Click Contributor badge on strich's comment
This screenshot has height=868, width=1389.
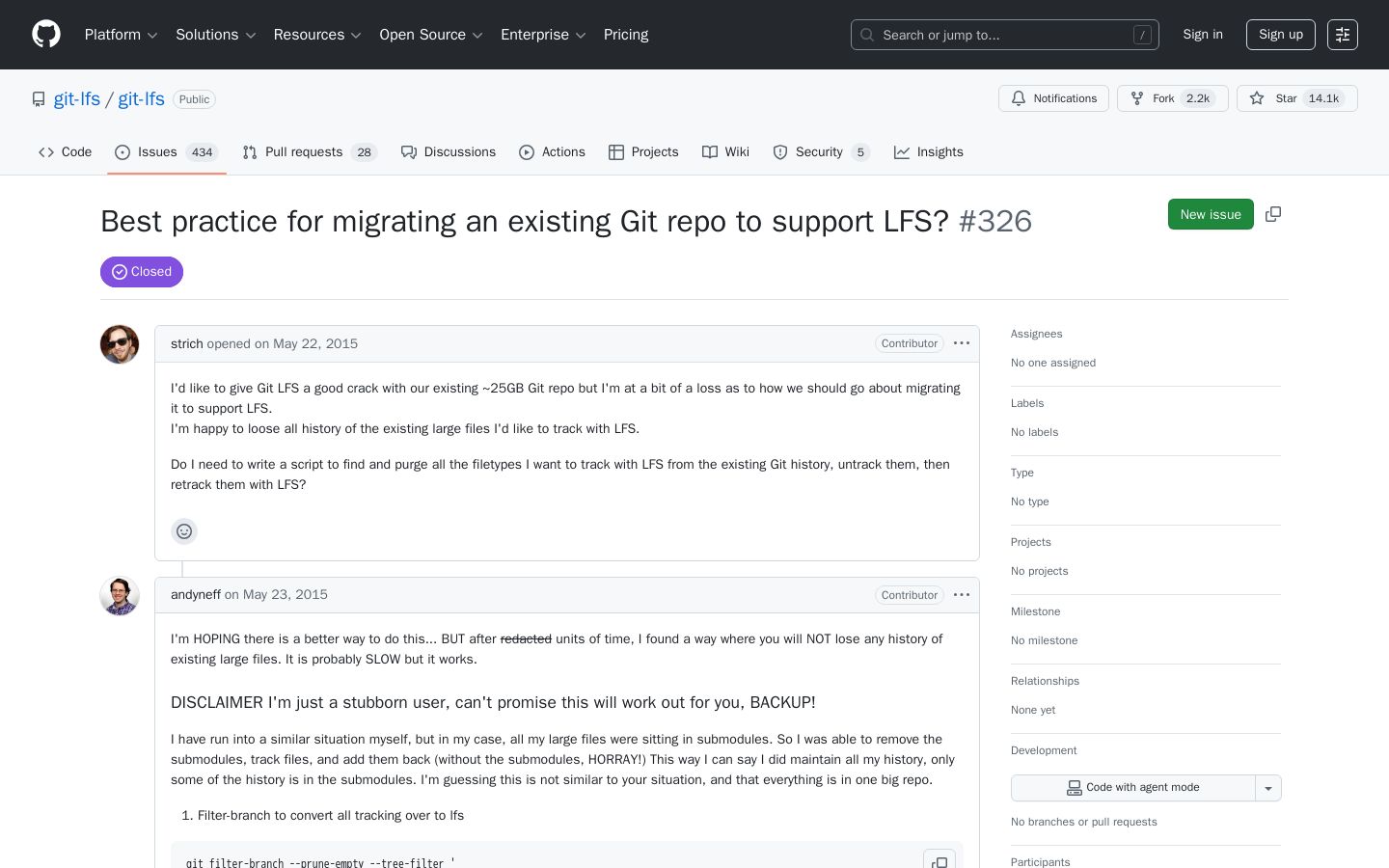[x=910, y=343]
